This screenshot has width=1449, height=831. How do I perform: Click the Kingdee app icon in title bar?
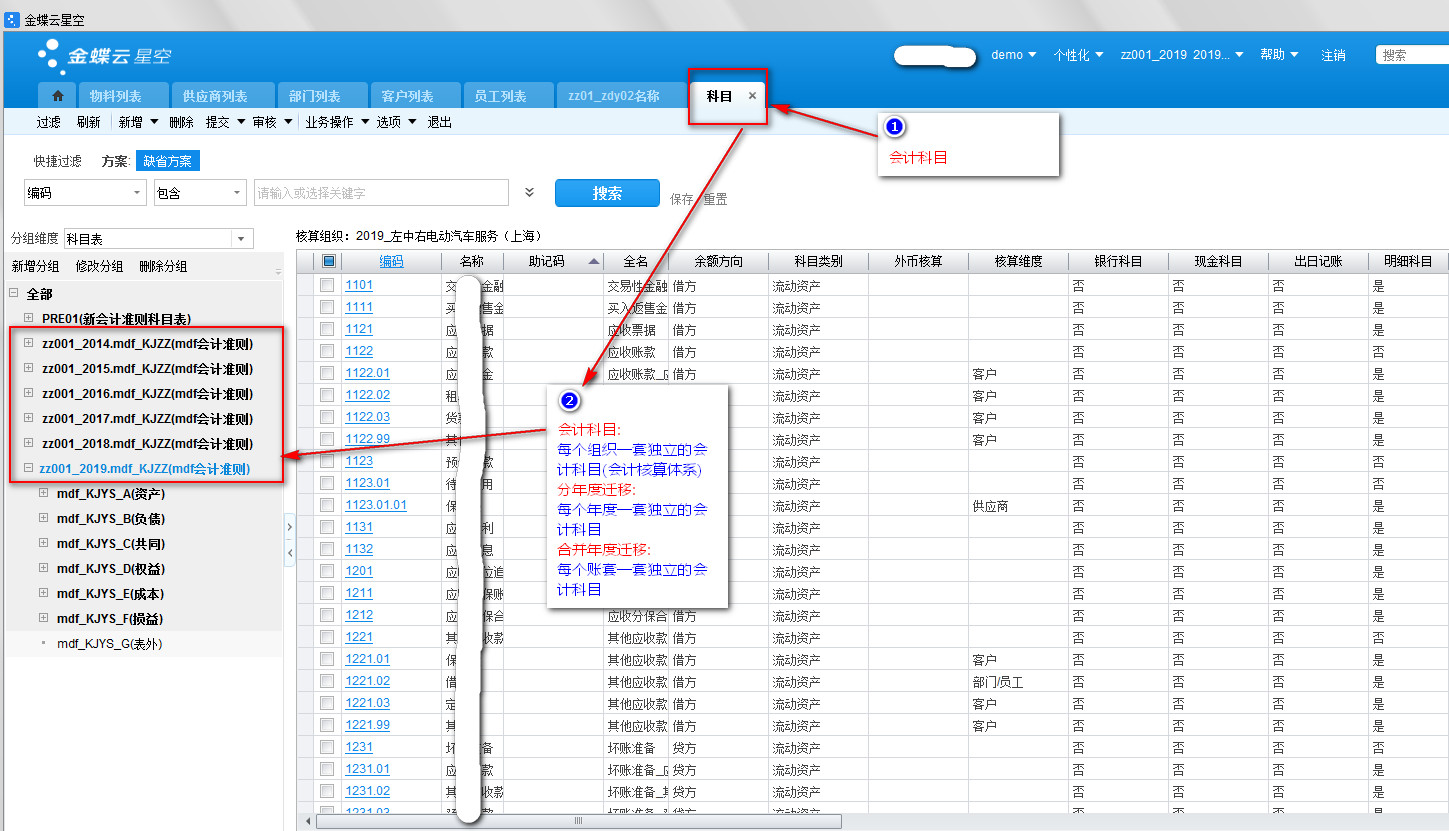(12, 20)
